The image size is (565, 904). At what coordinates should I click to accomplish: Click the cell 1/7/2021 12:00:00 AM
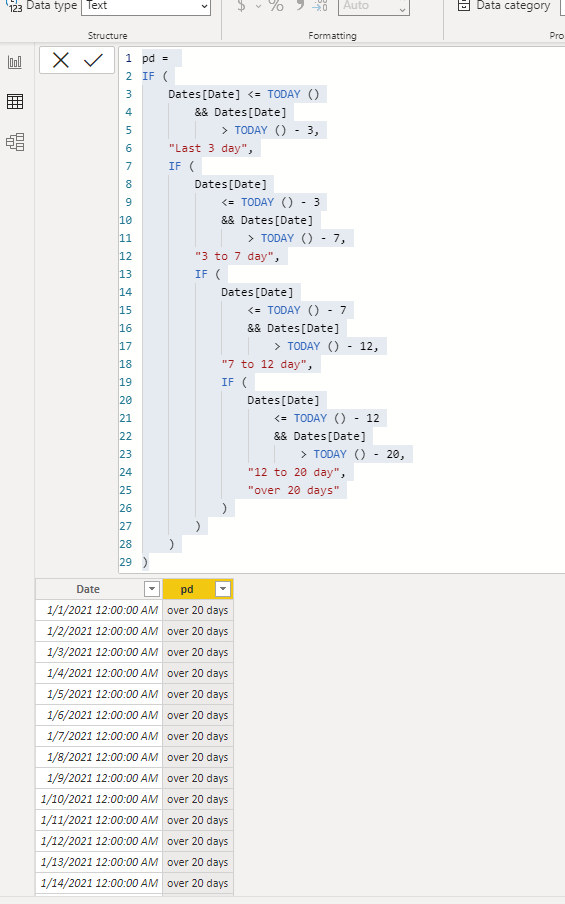point(99,736)
